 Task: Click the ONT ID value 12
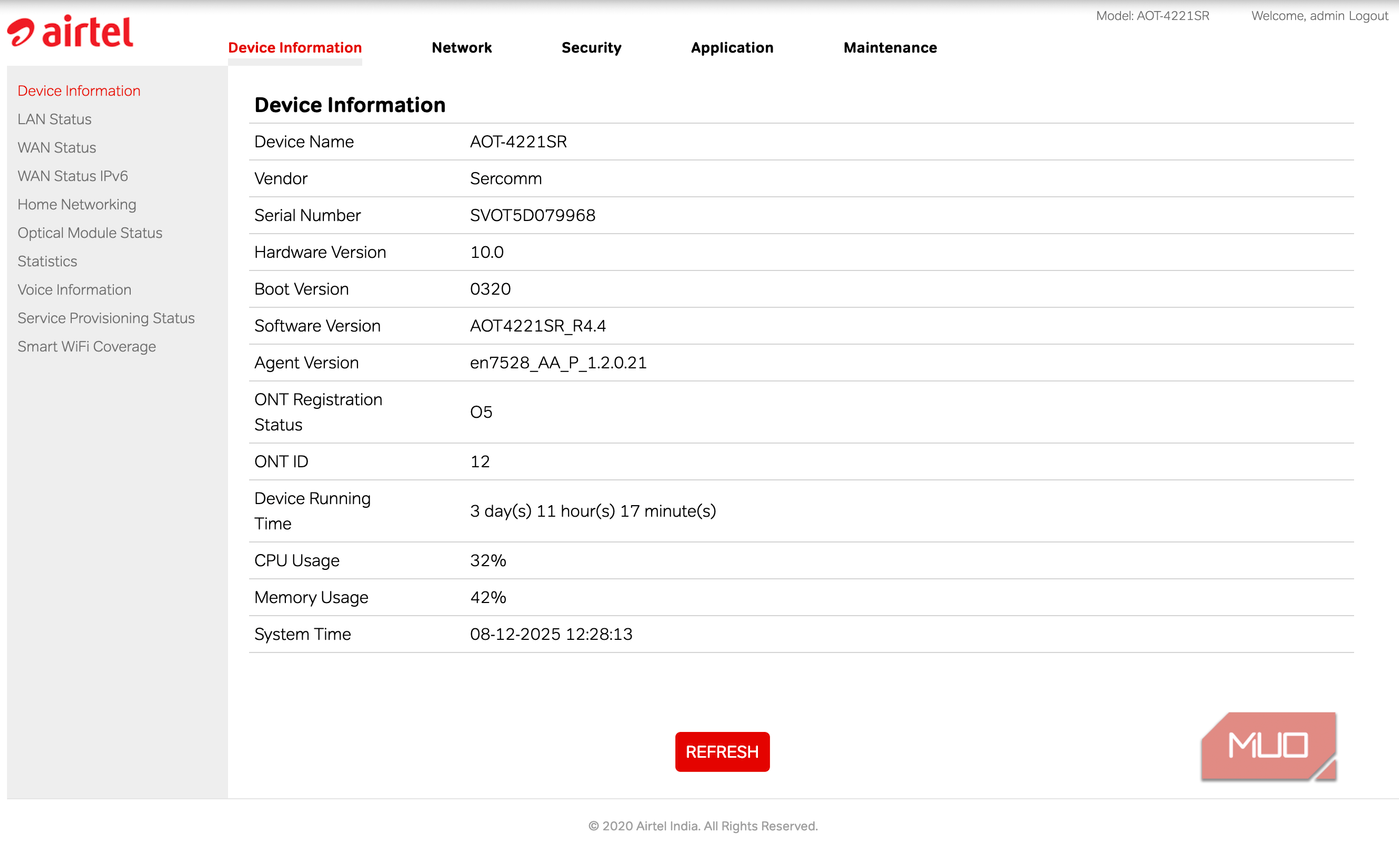click(x=480, y=462)
